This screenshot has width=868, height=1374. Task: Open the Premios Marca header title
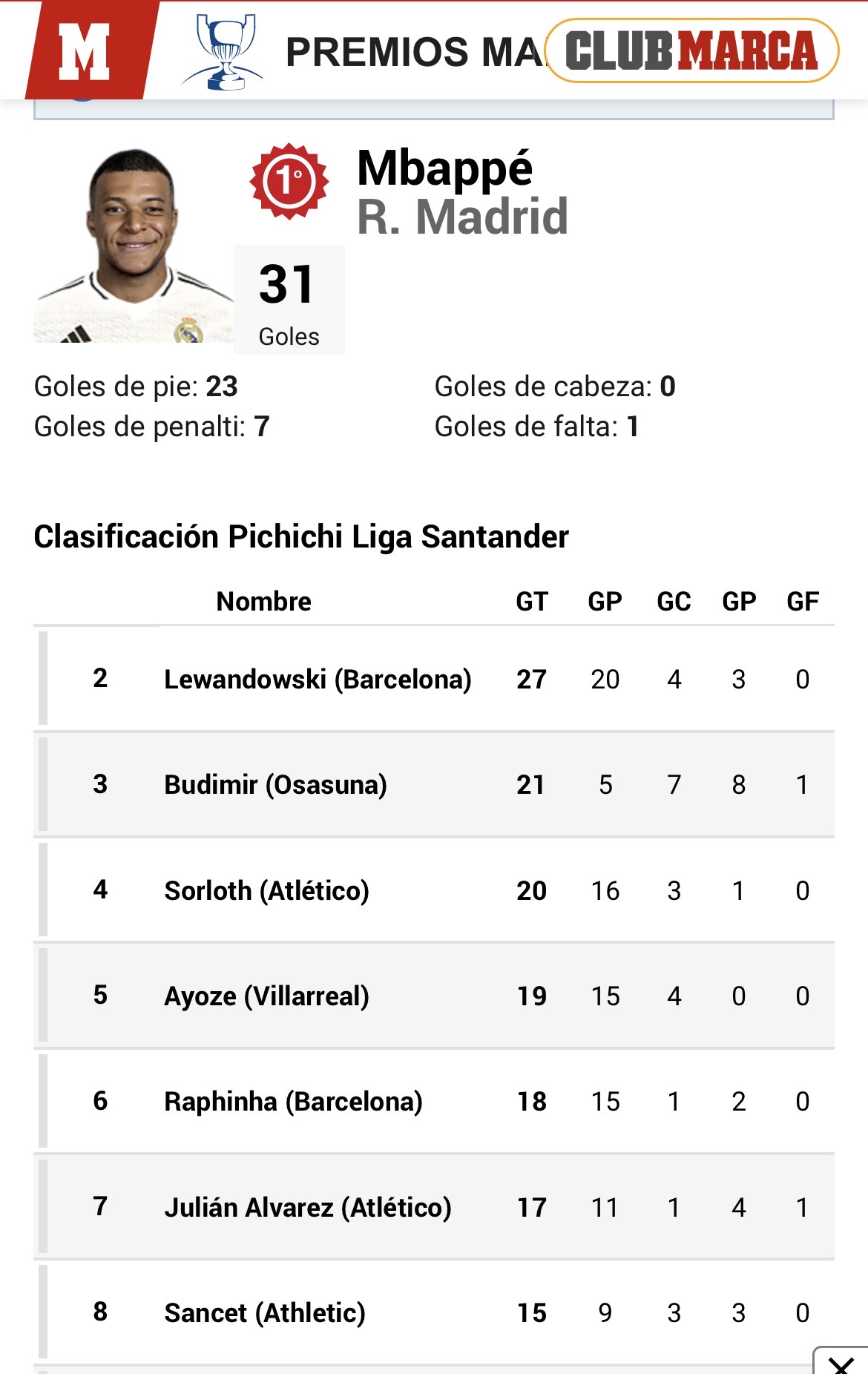(x=414, y=52)
